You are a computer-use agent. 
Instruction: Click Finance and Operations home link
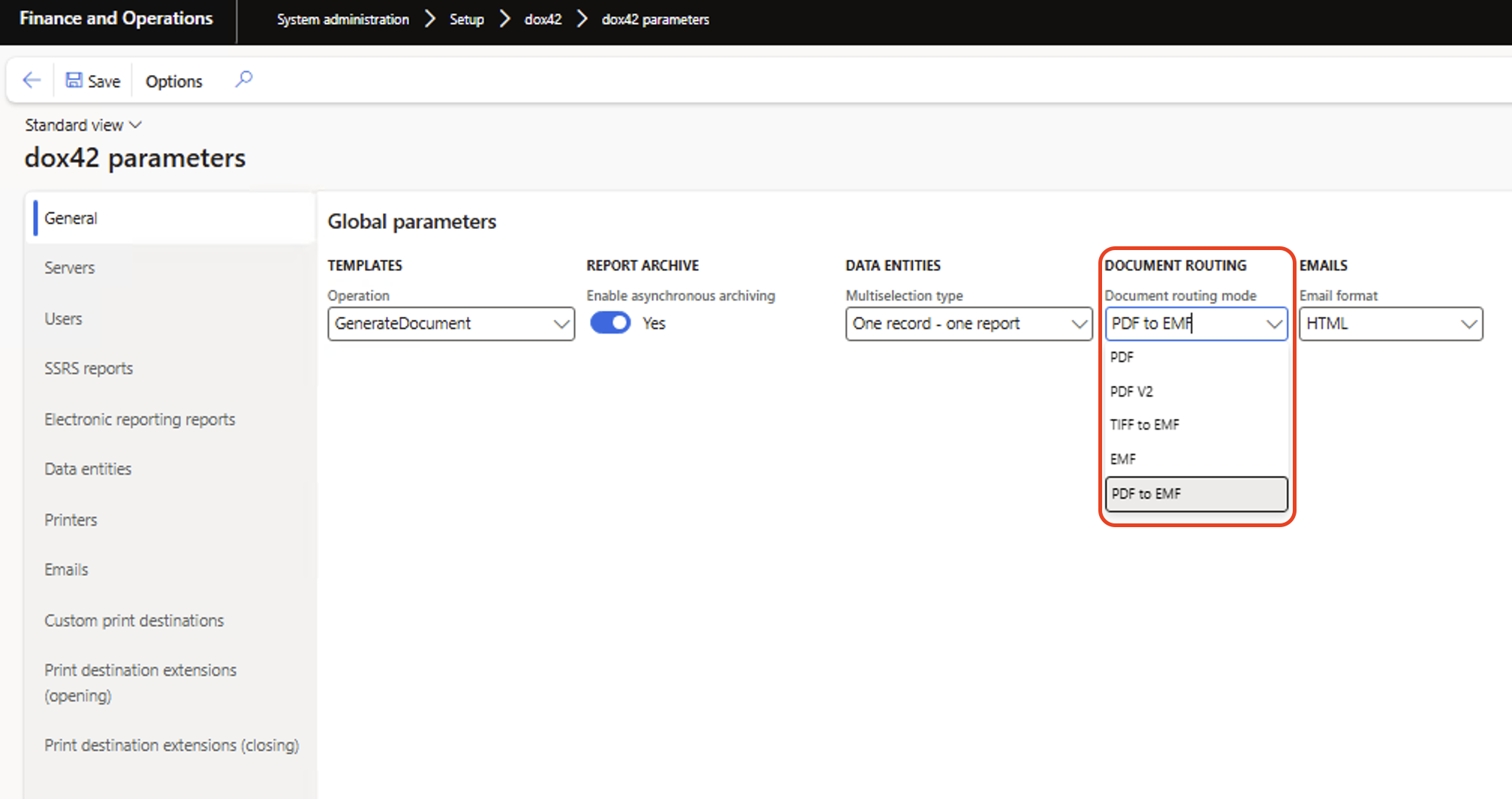coord(116,19)
